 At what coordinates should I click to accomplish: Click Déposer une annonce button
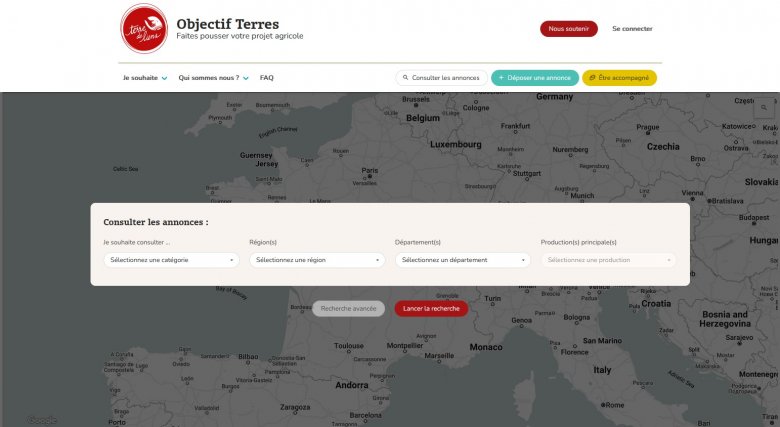click(535, 78)
